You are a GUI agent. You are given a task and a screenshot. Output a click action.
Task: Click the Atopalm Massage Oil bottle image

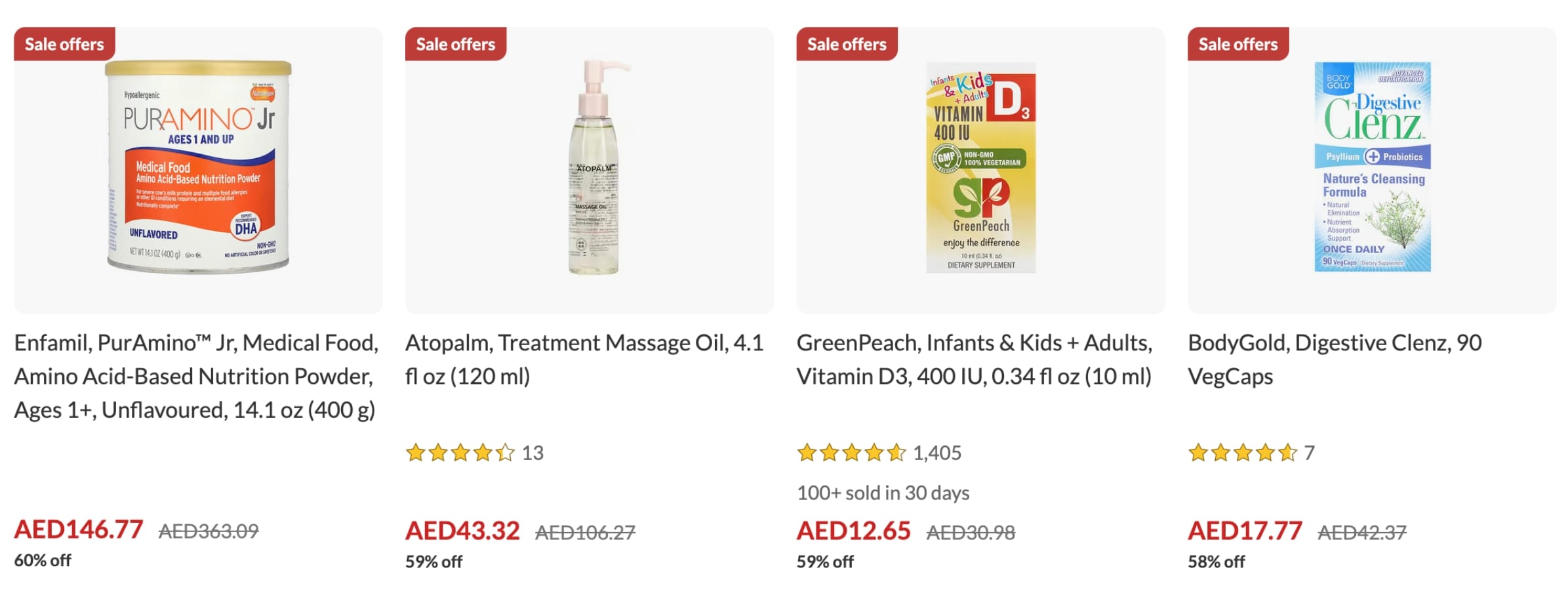(x=594, y=168)
